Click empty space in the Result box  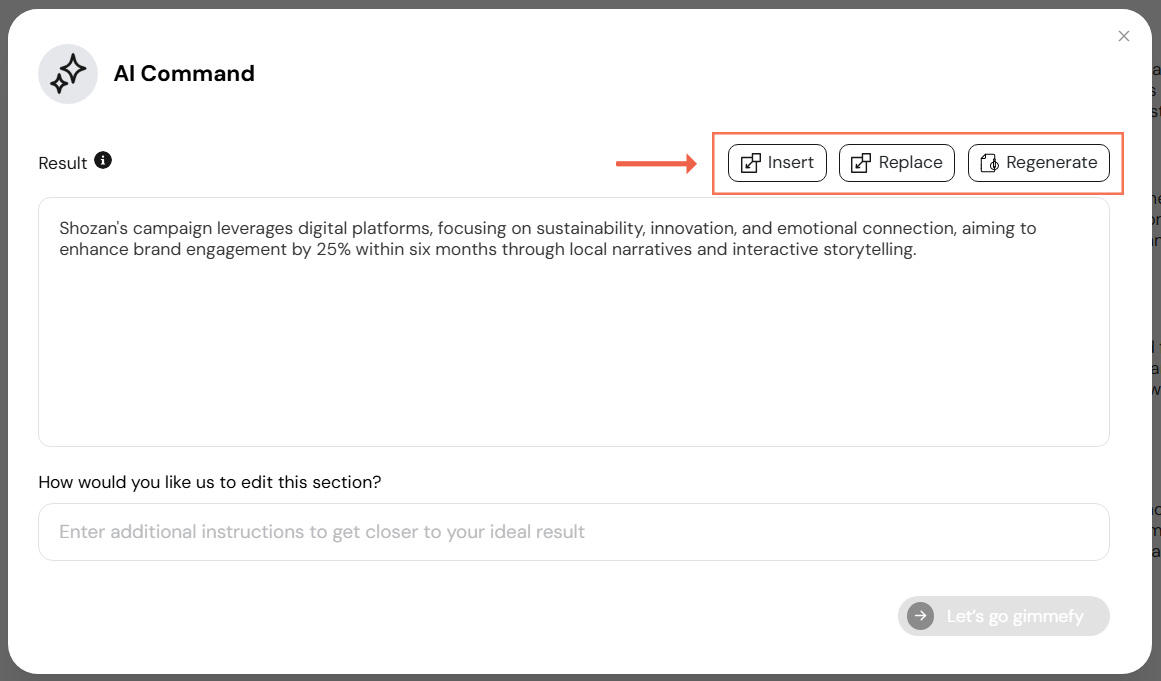[x=573, y=370]
